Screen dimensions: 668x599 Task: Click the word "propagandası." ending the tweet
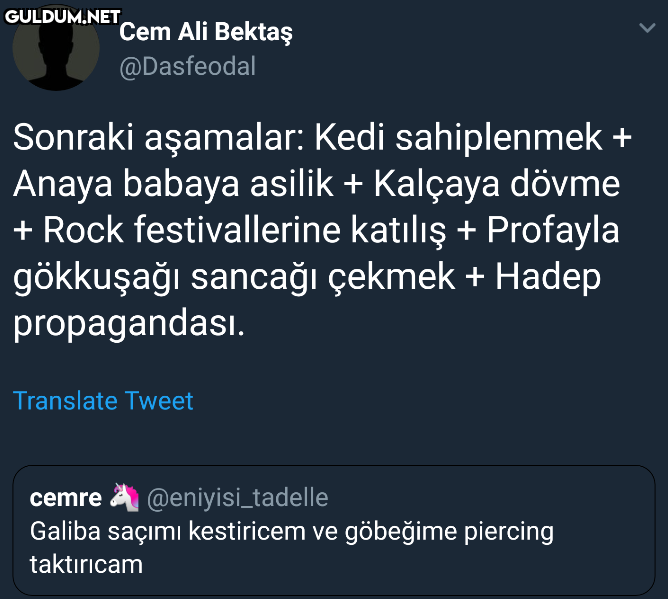(129, 324)
